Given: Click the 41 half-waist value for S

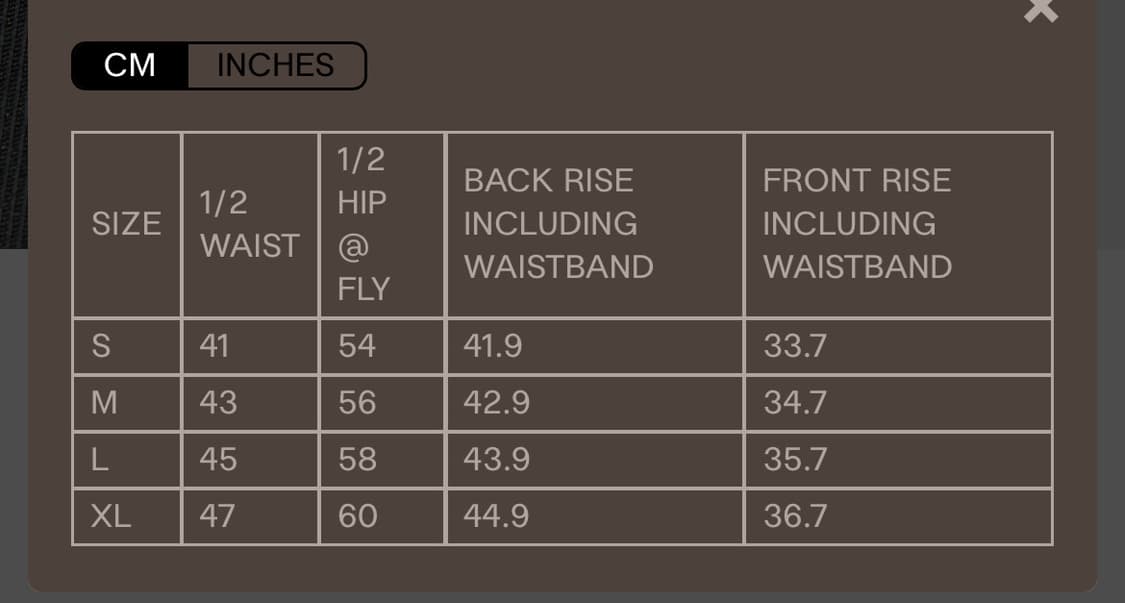Looking at the screenshot, I should point(215,346).
